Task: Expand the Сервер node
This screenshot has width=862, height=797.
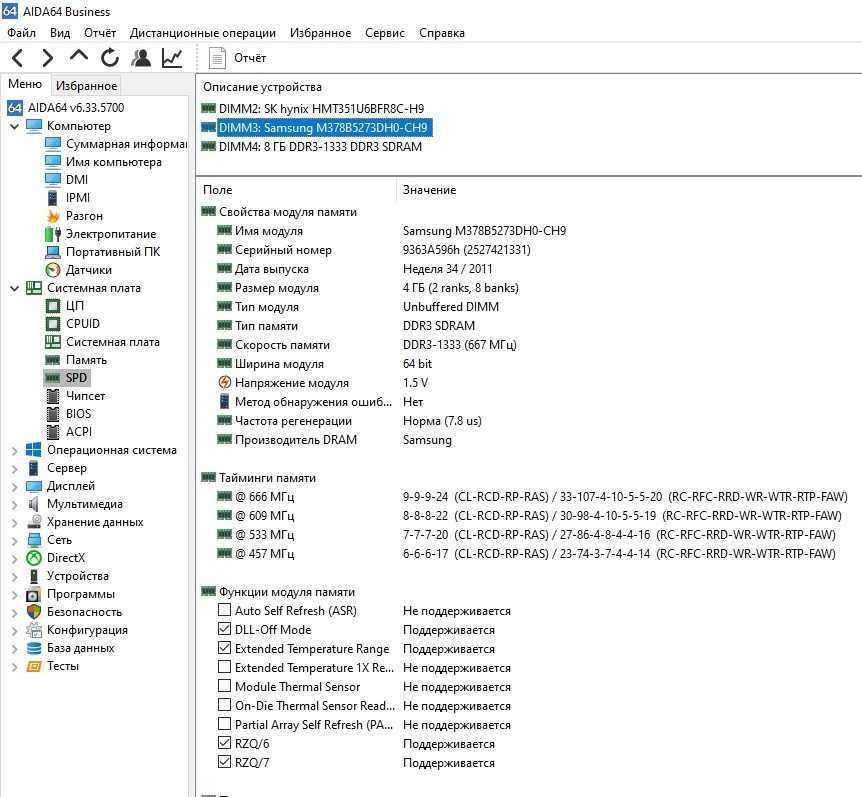Action: [x=14, y=469]
